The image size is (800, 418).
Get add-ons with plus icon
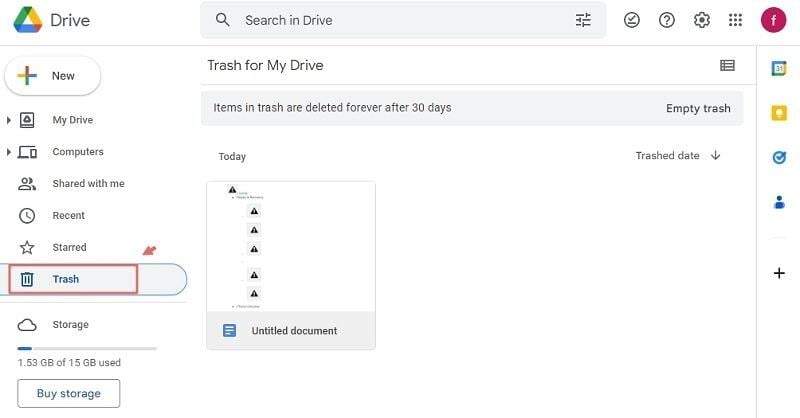pos(779,273)
